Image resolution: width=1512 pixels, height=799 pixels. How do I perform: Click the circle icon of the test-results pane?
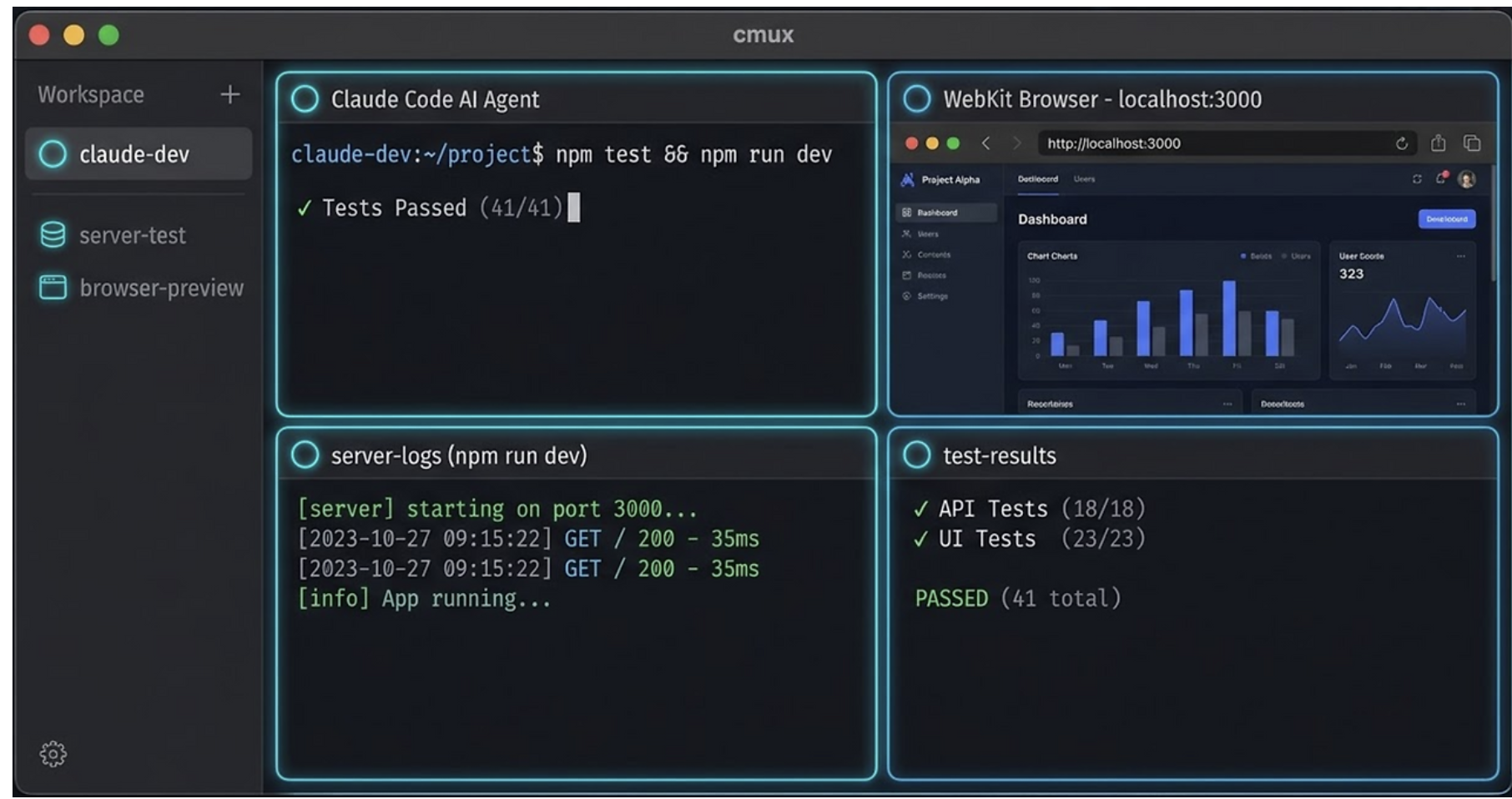pos(917,455)
